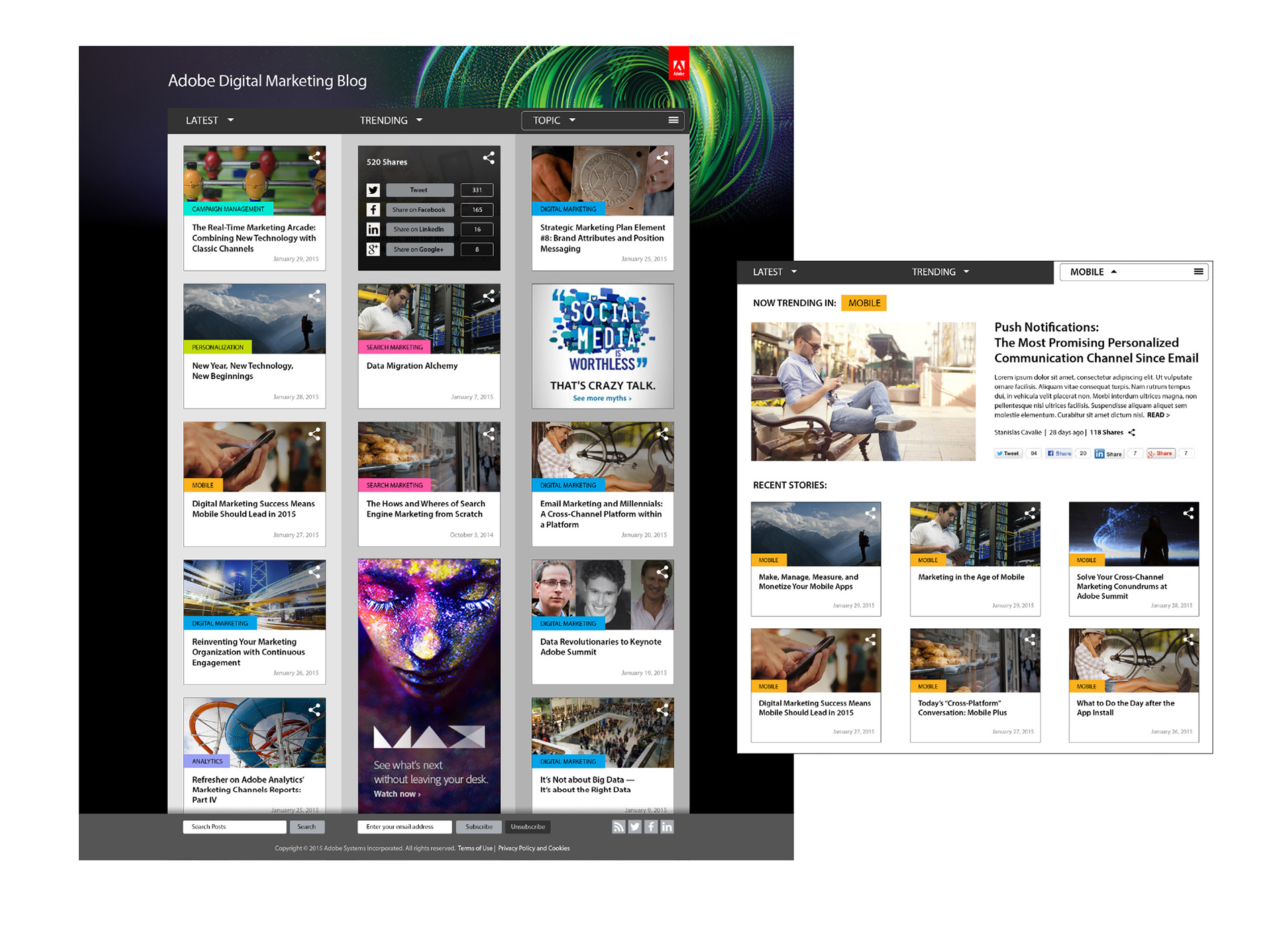Click share icon on Real-Time Marketing Arcade card
Image resolution: width=1288 pixels, height=926 pixels.
(314, 158)
